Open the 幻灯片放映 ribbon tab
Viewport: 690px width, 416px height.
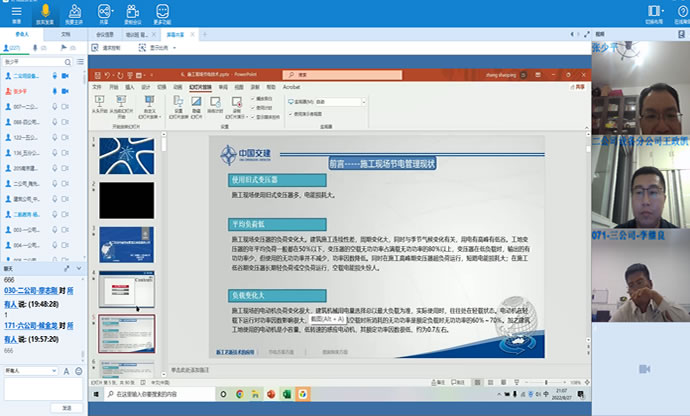200,87
